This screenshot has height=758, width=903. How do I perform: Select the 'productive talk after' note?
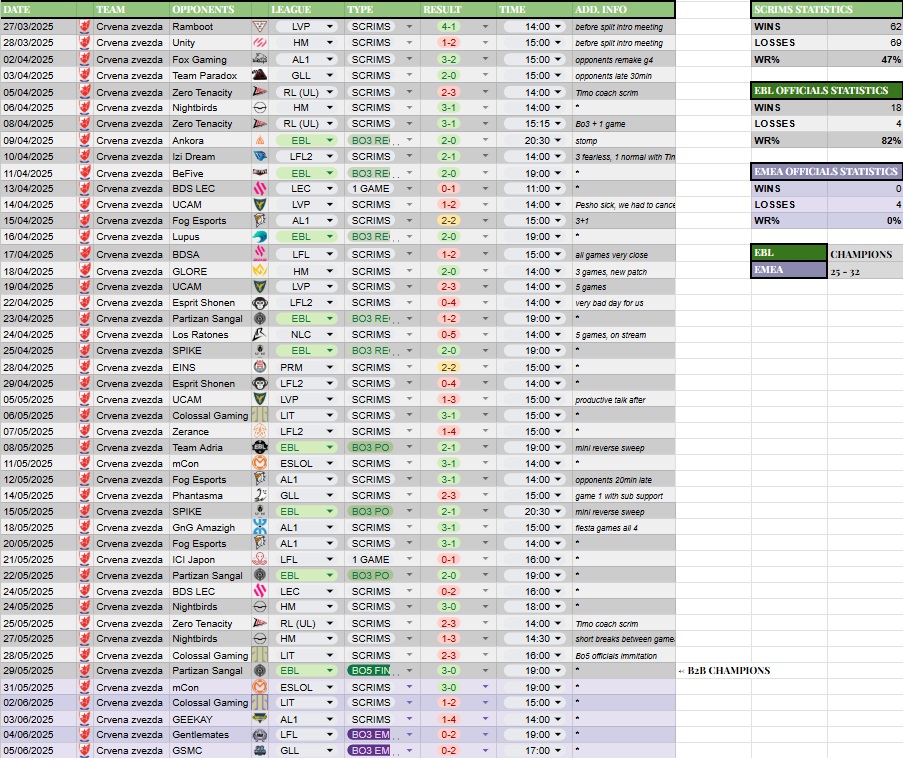[x=610, y=400]
